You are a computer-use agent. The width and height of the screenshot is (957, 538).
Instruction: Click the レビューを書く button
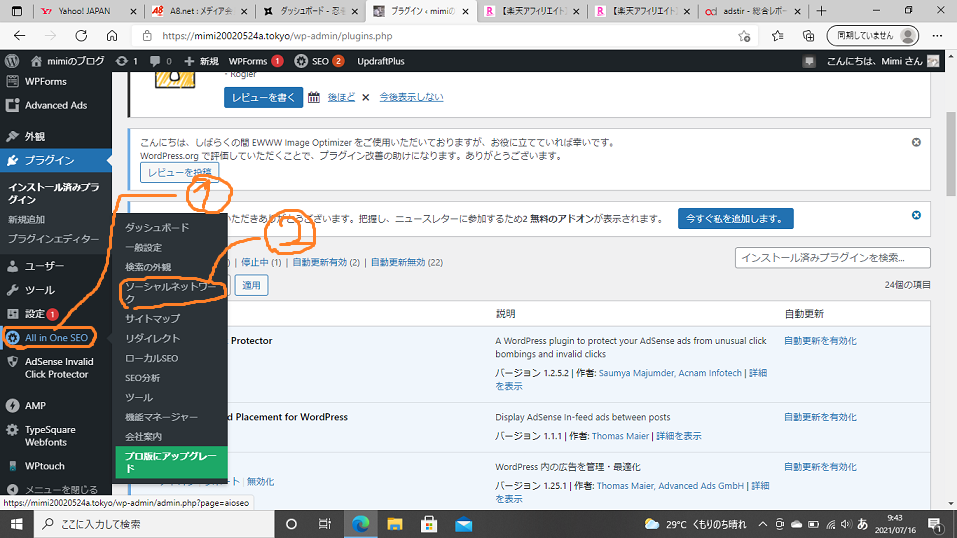pyautogui.click(x=263, y=97)
